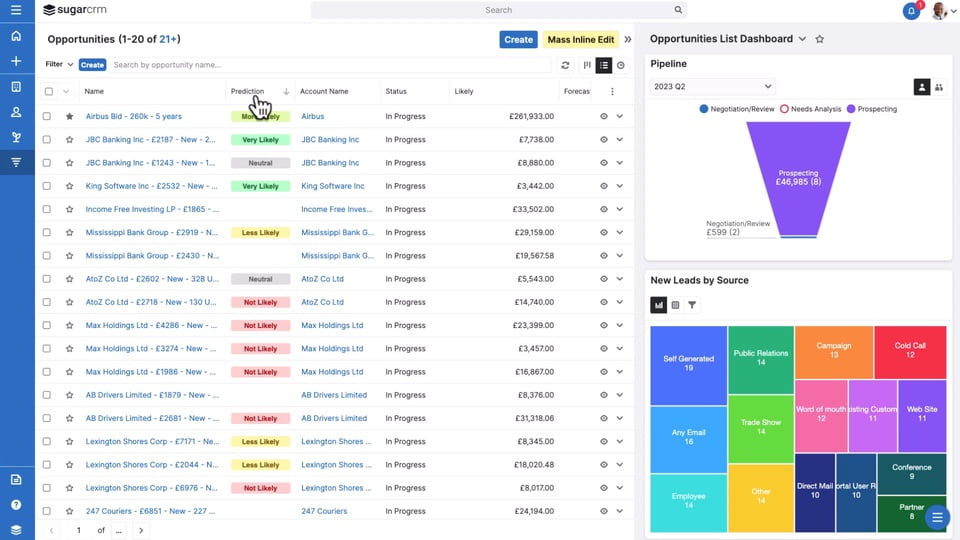
Task: Click Mass Inline Edit button
Action: [580, 39]
